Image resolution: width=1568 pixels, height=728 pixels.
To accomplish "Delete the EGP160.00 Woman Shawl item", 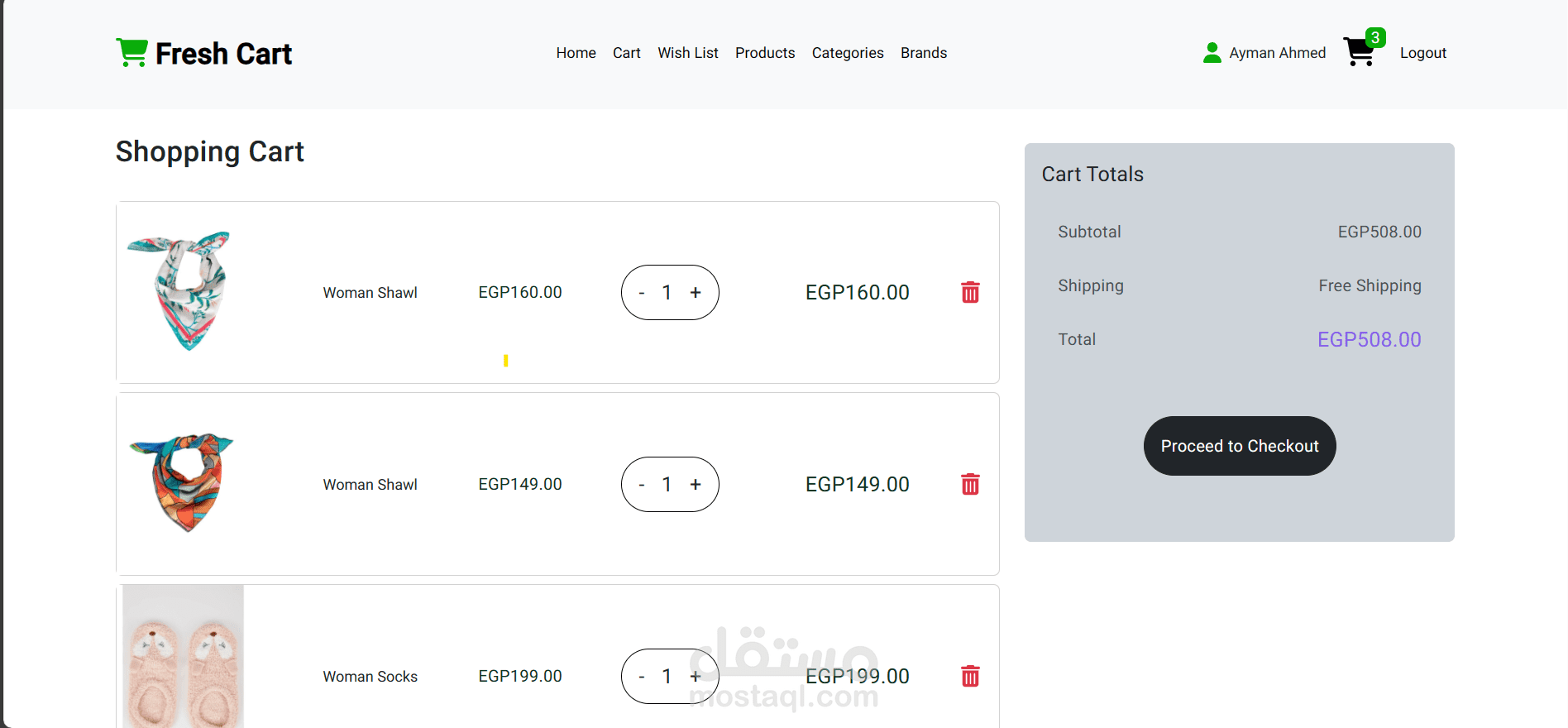I will point(970,292).
